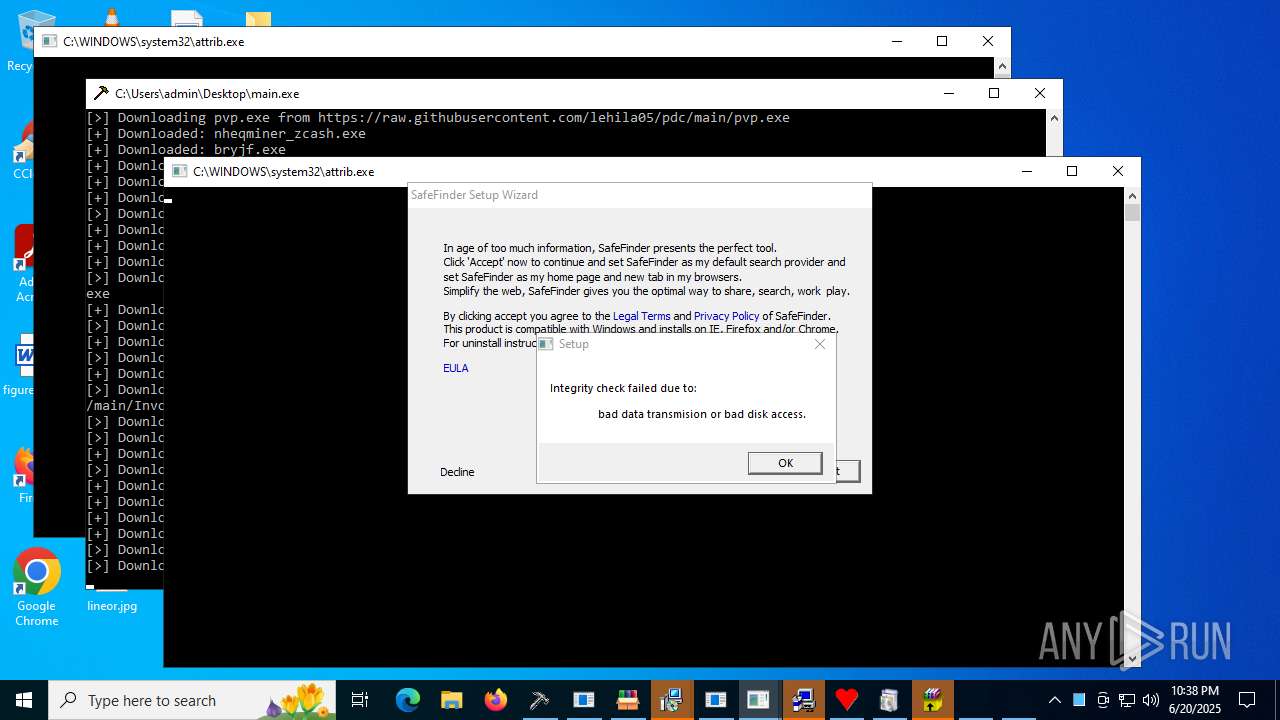Image resolution: width=1280 pixels, height=720 pixels.
Task: Click the 'Downloaded: nheqminer_zcash.exe' console line
Action: [226, 133]
